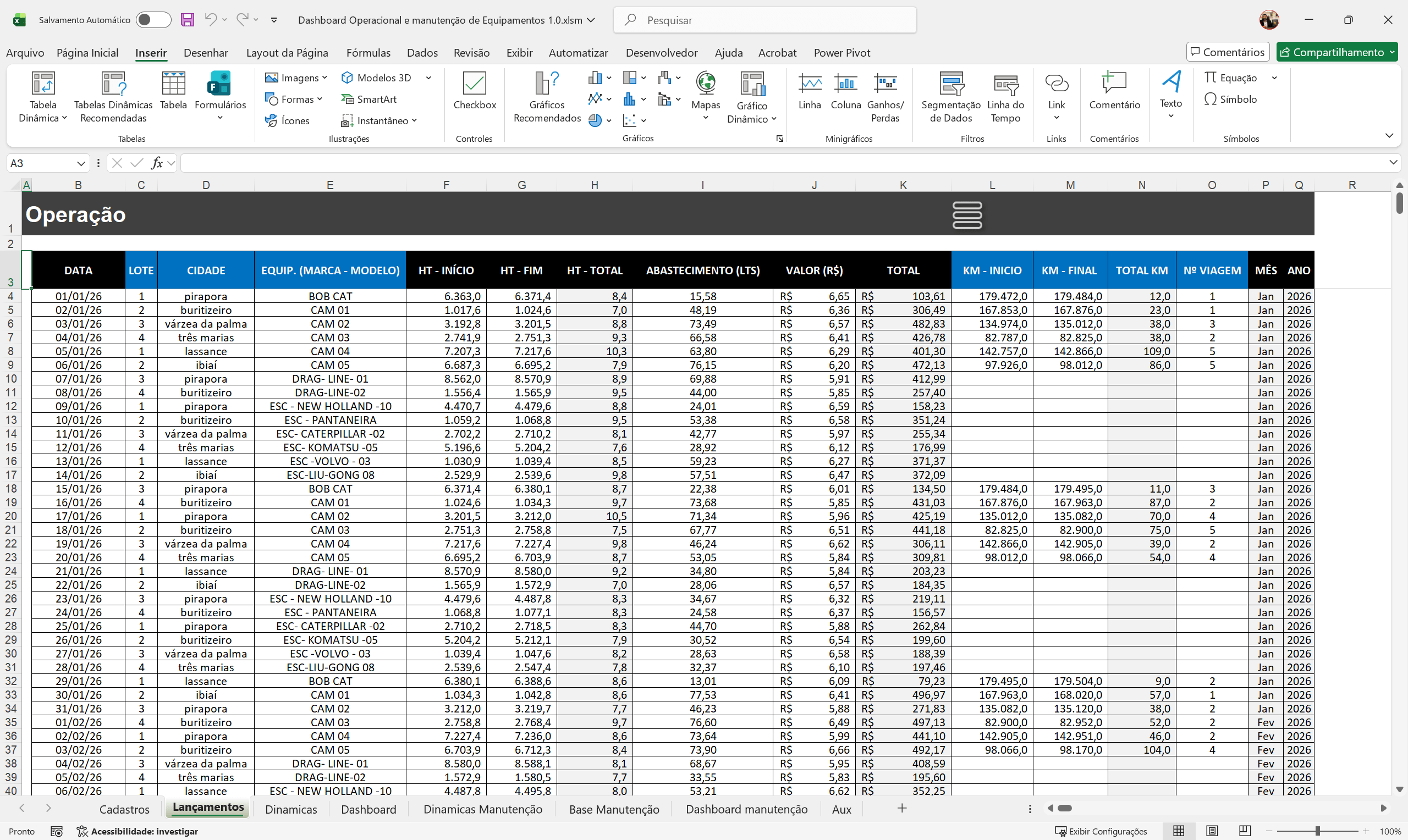Switch to Dashboard manutenção sheet
Screen dimensions: 1408x840
pos(746,809)
